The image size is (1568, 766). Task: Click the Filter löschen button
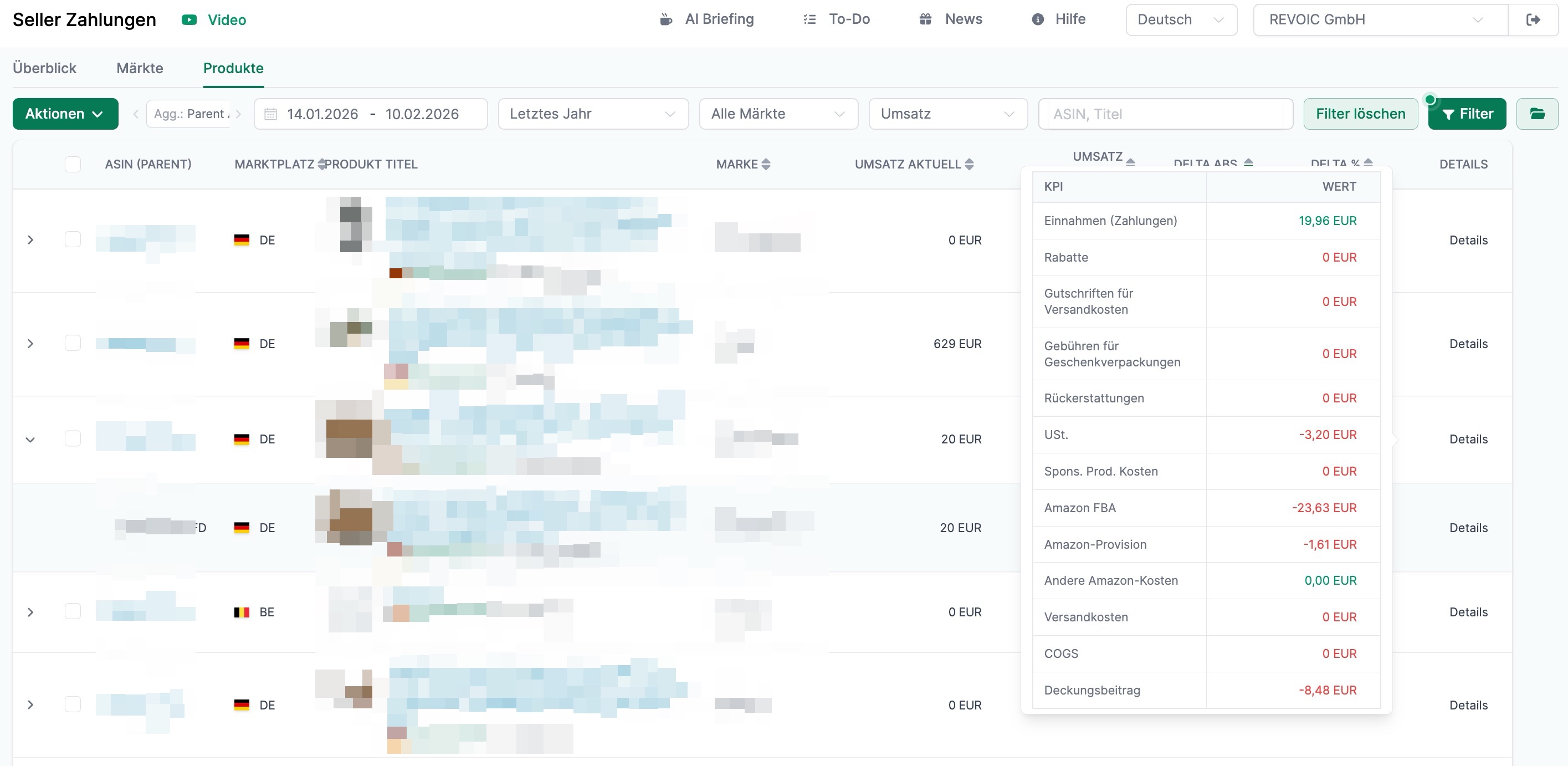tap(1360, 113)
